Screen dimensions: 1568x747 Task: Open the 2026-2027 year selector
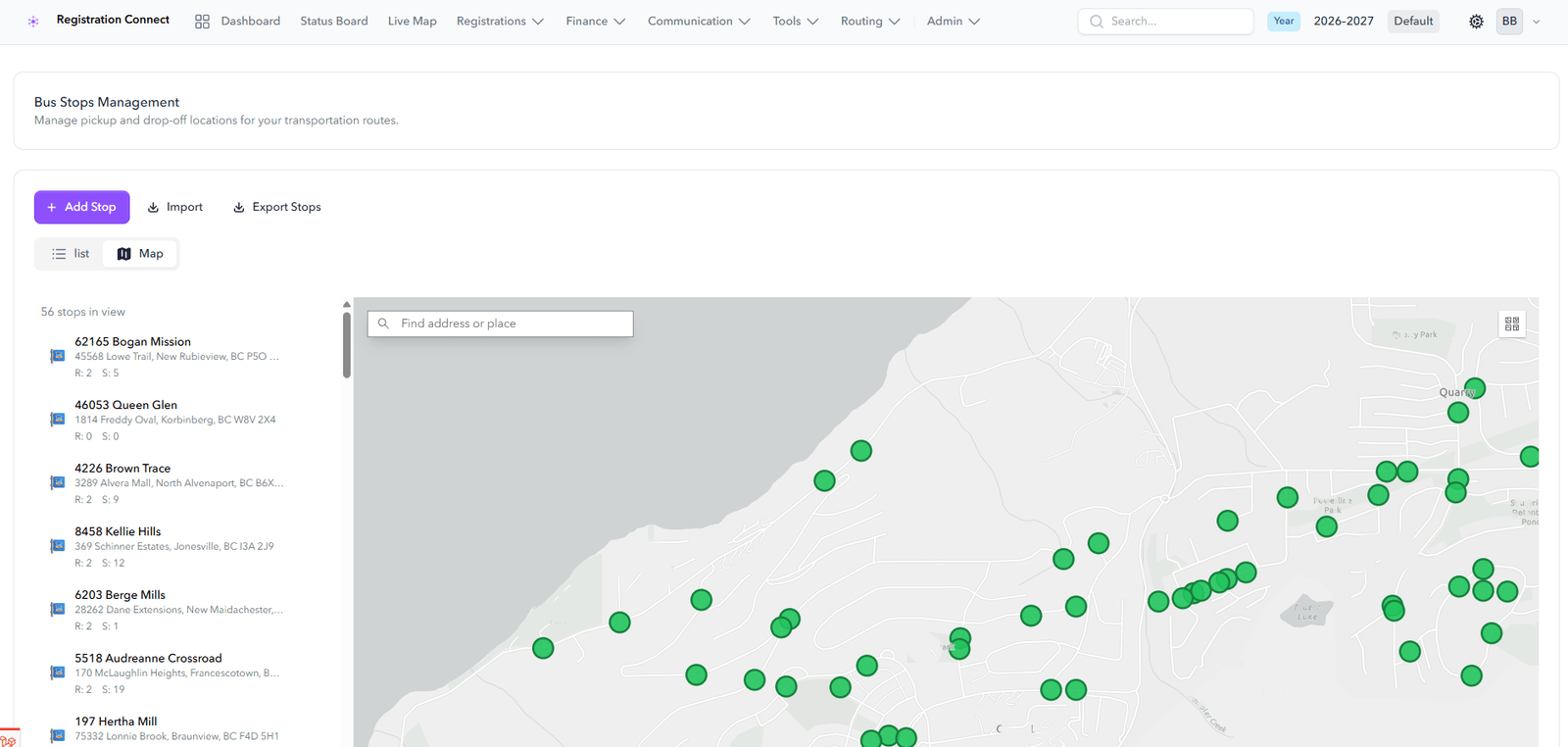point(1344,22)
